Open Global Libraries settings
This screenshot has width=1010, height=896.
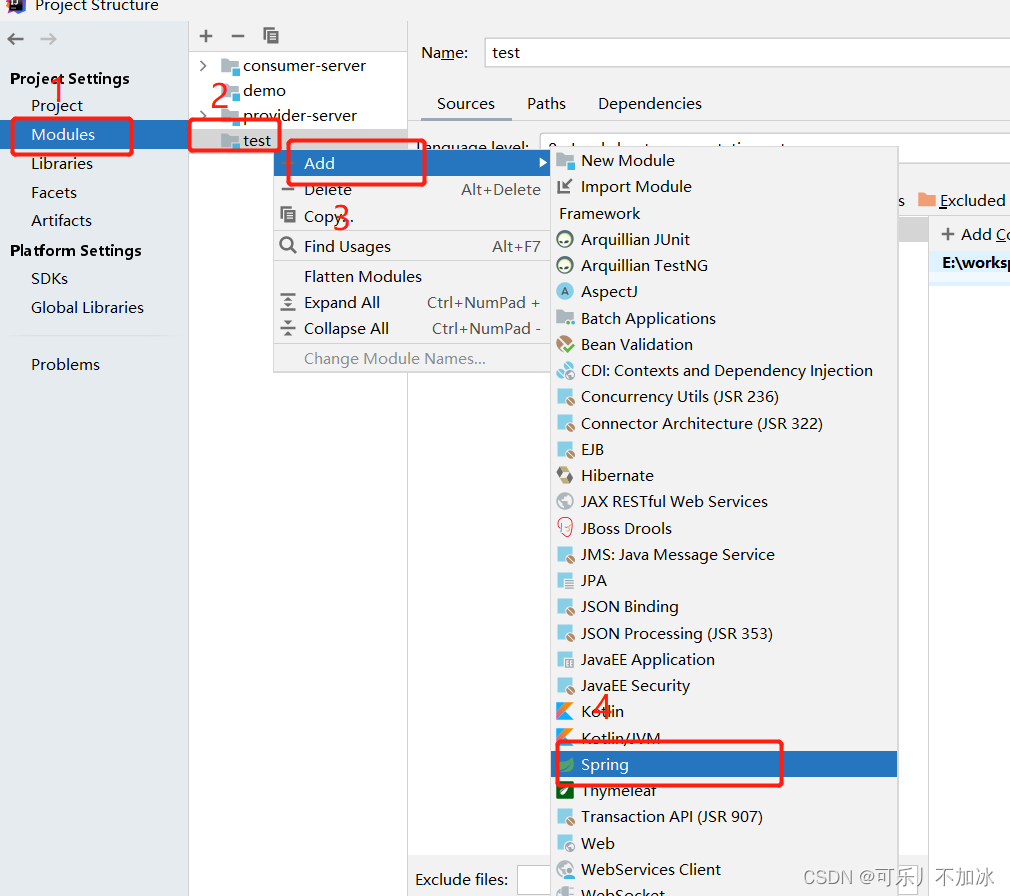[x=88, y=308]
